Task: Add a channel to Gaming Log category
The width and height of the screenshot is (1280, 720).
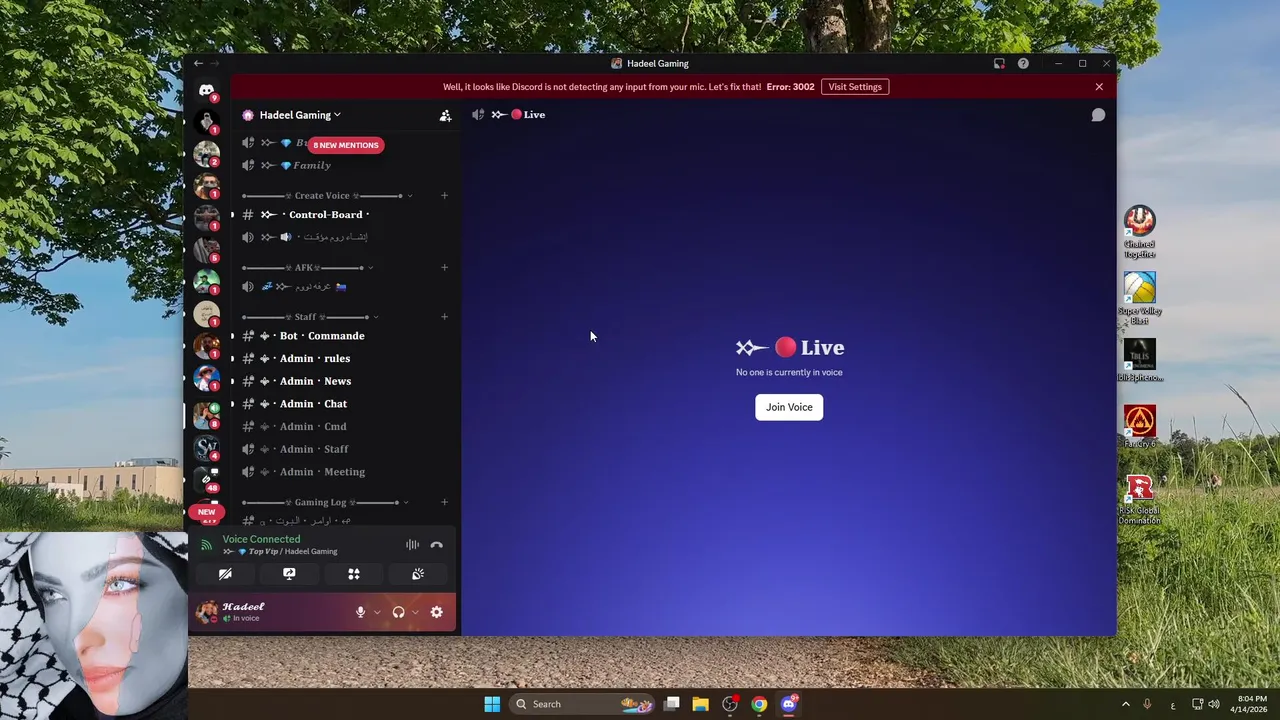Action: pos(444,502)
